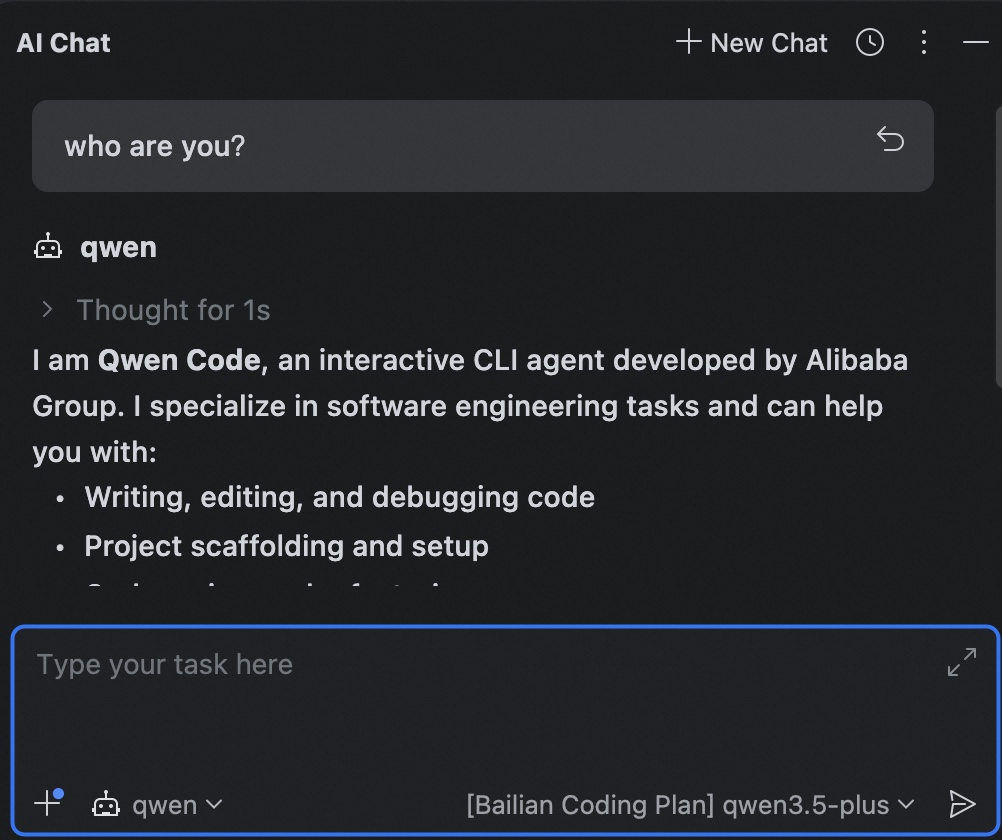This screenshot has width=1002, height=840.
Task: Hide the AI Chat panel
Action: (x=975, y=42)
